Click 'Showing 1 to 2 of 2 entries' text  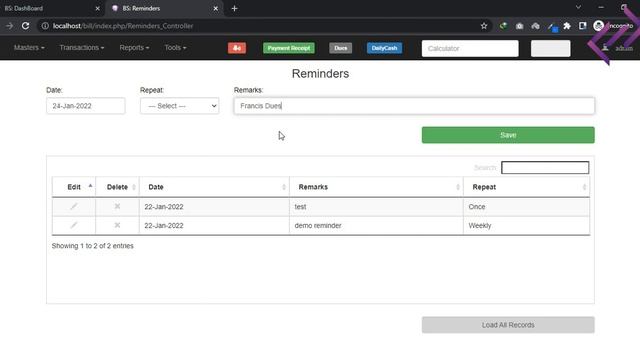(x=93, y=246)
